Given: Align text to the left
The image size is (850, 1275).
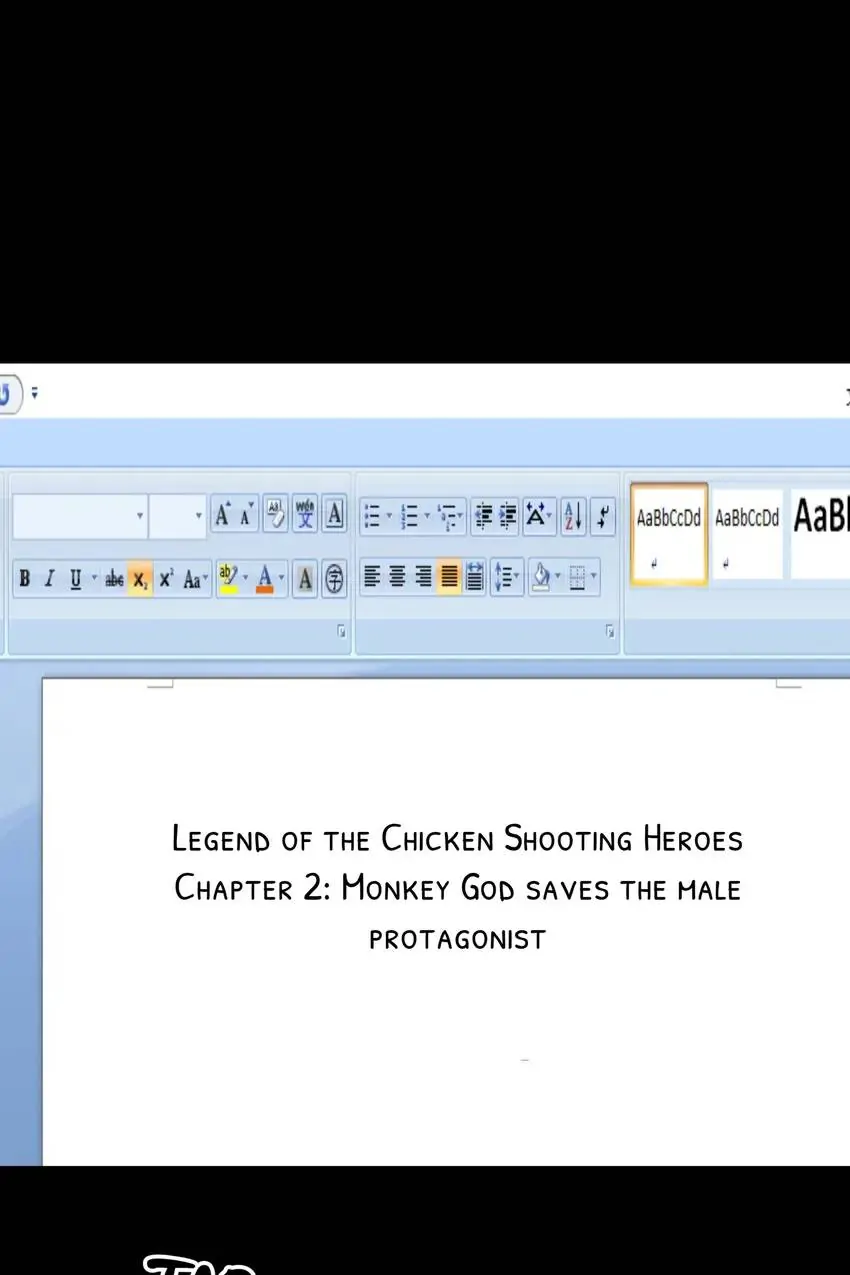Looking at the screenshot, I should tap(372, 577).
